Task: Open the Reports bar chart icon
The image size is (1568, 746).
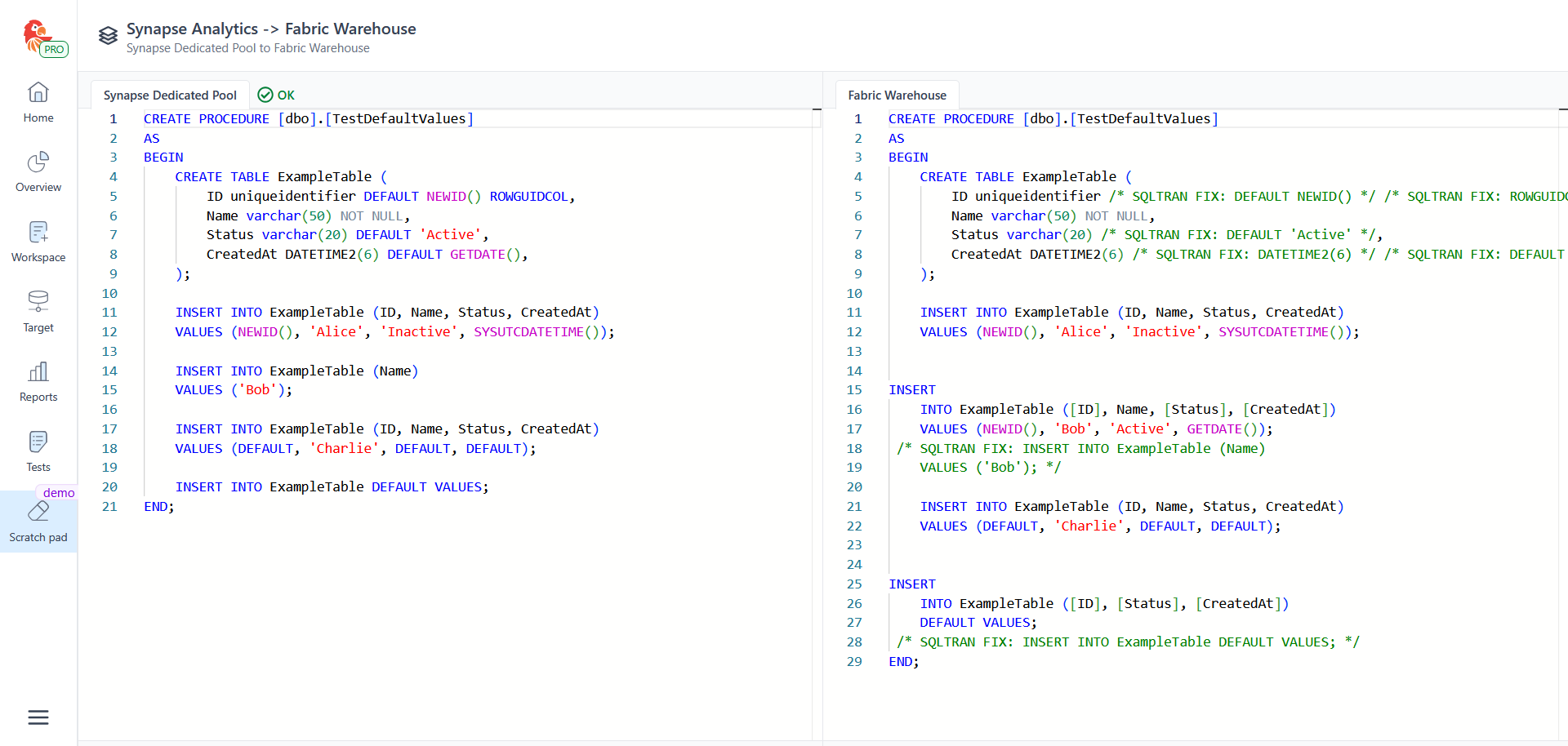Action: [x=38, y=372]
